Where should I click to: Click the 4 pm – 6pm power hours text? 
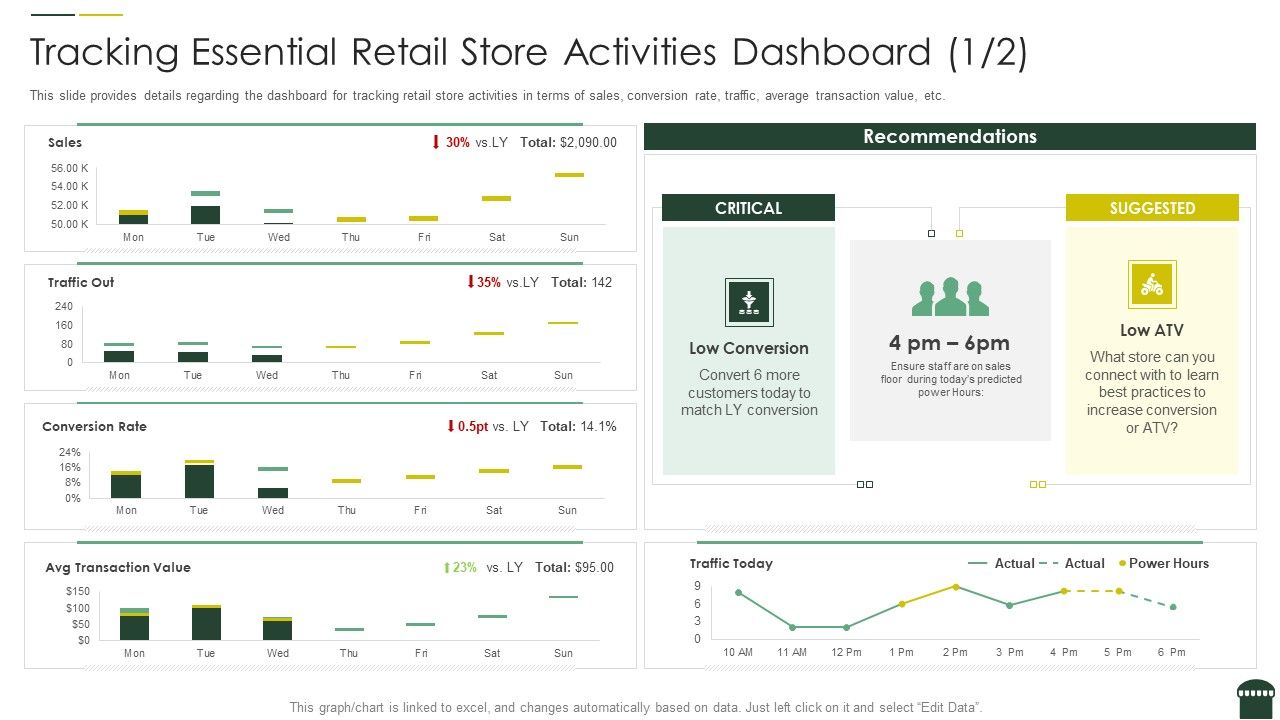click(949, 343)
